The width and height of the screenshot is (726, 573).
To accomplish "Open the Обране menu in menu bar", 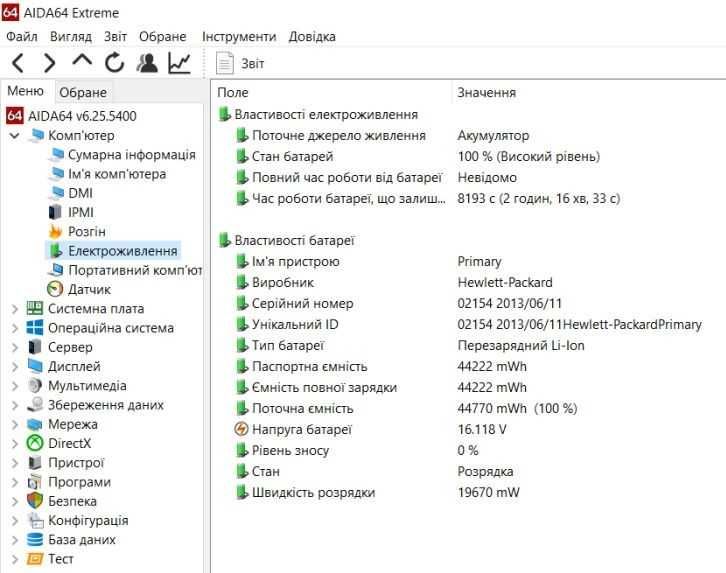I will point(163,37).
